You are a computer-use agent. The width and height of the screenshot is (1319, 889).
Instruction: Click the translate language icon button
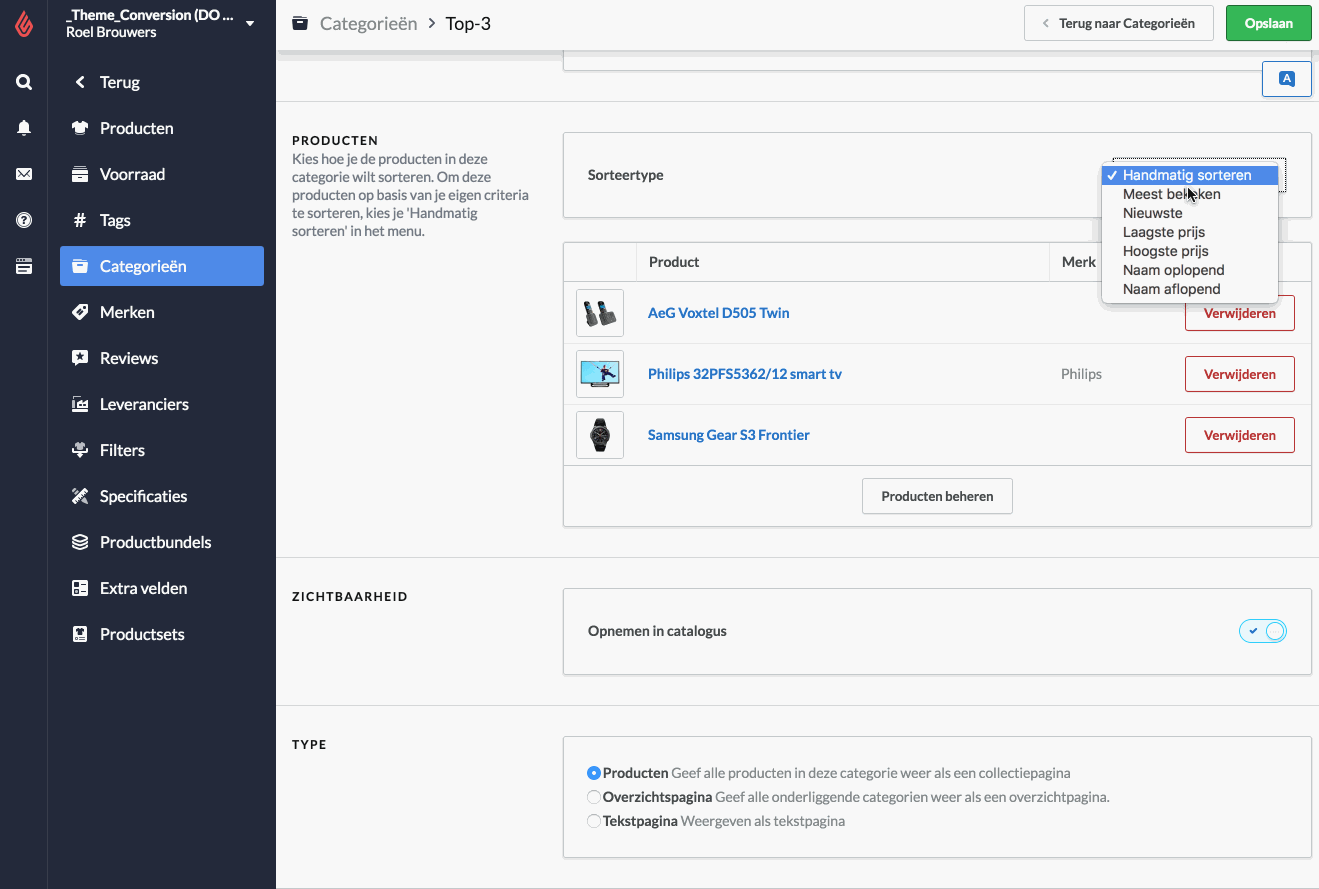[1287, 79]
